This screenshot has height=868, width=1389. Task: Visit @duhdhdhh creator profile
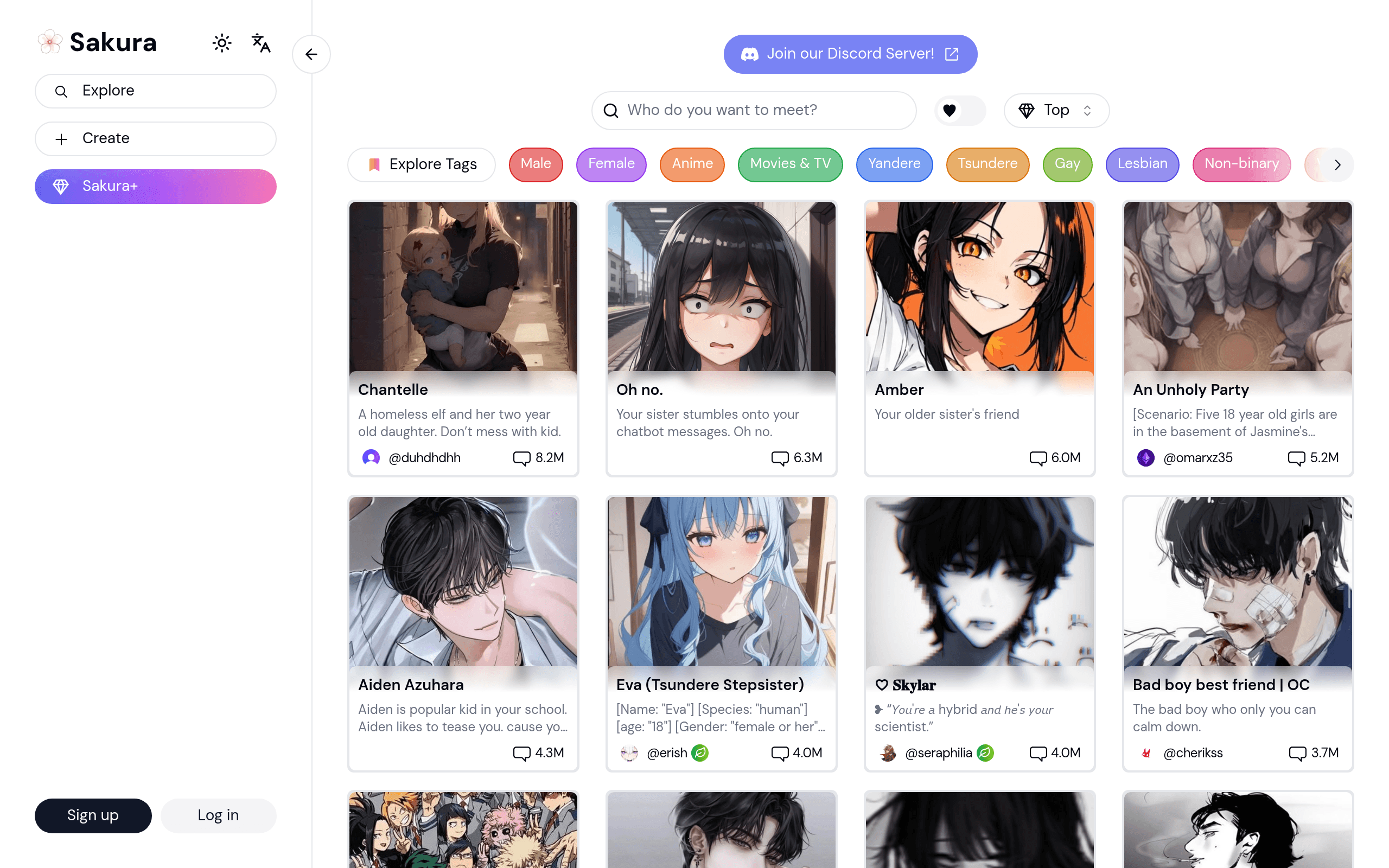[x=425, y=457]
